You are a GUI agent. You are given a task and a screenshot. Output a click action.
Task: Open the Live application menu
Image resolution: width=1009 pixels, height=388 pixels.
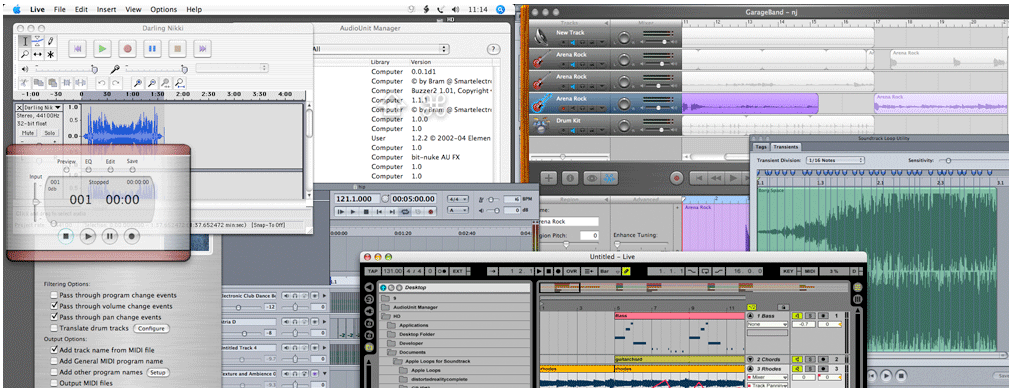pyautogui.click(x=37, y=10)
